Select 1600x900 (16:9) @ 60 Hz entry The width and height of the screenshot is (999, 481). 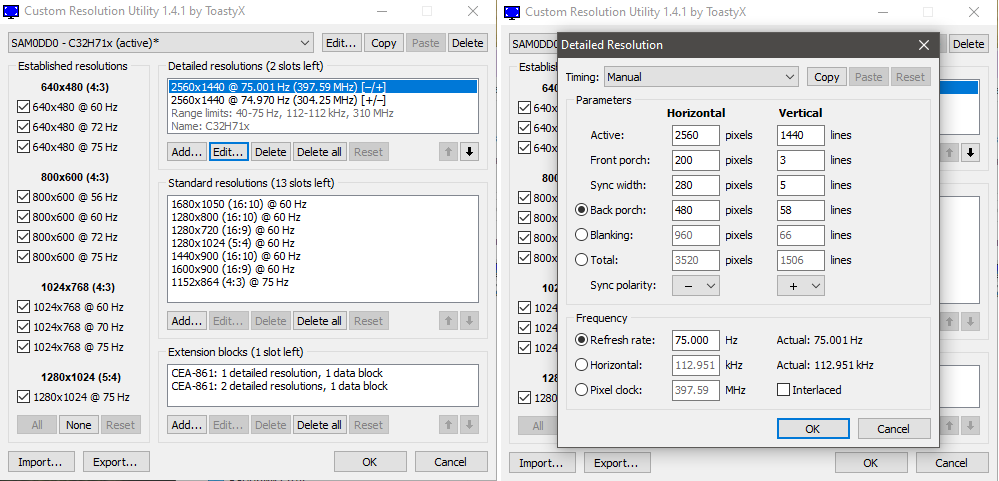tap(323, 269)
